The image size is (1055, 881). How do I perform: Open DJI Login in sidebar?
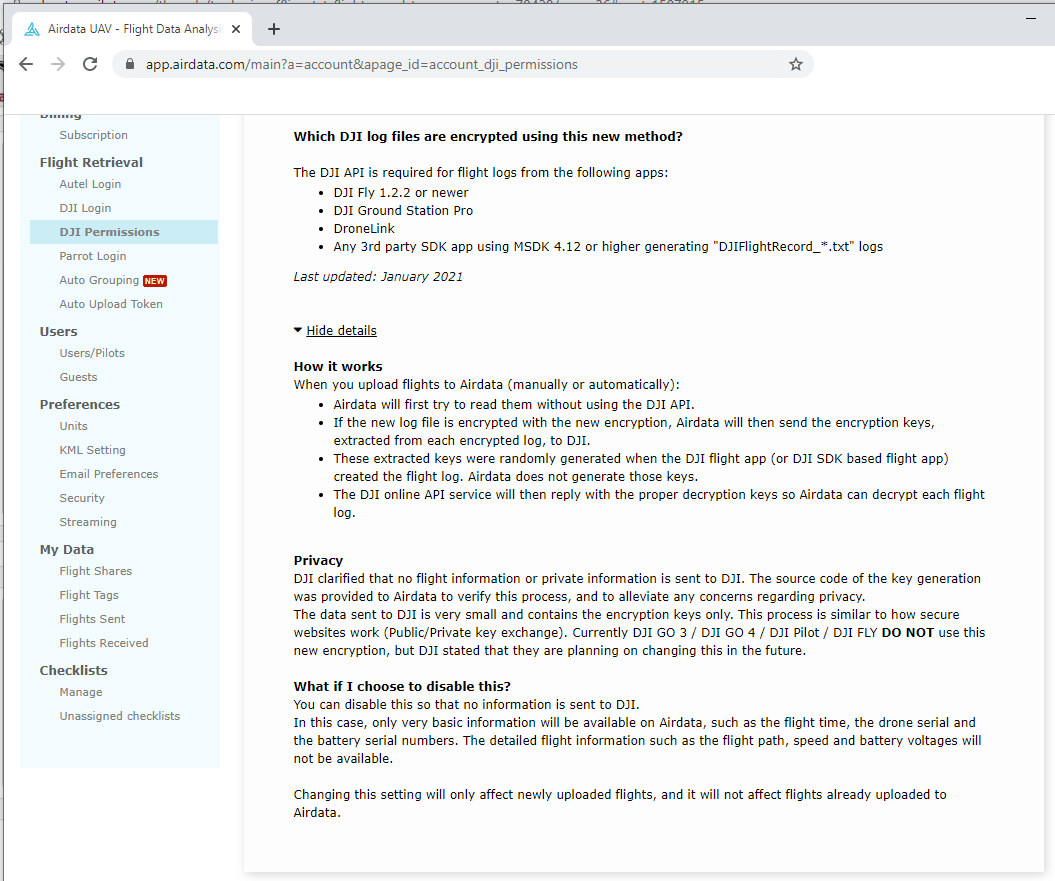tap(85, 208)
